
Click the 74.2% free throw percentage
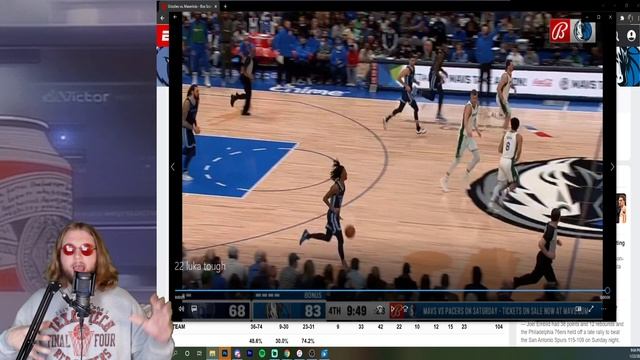tap(308, 341)
